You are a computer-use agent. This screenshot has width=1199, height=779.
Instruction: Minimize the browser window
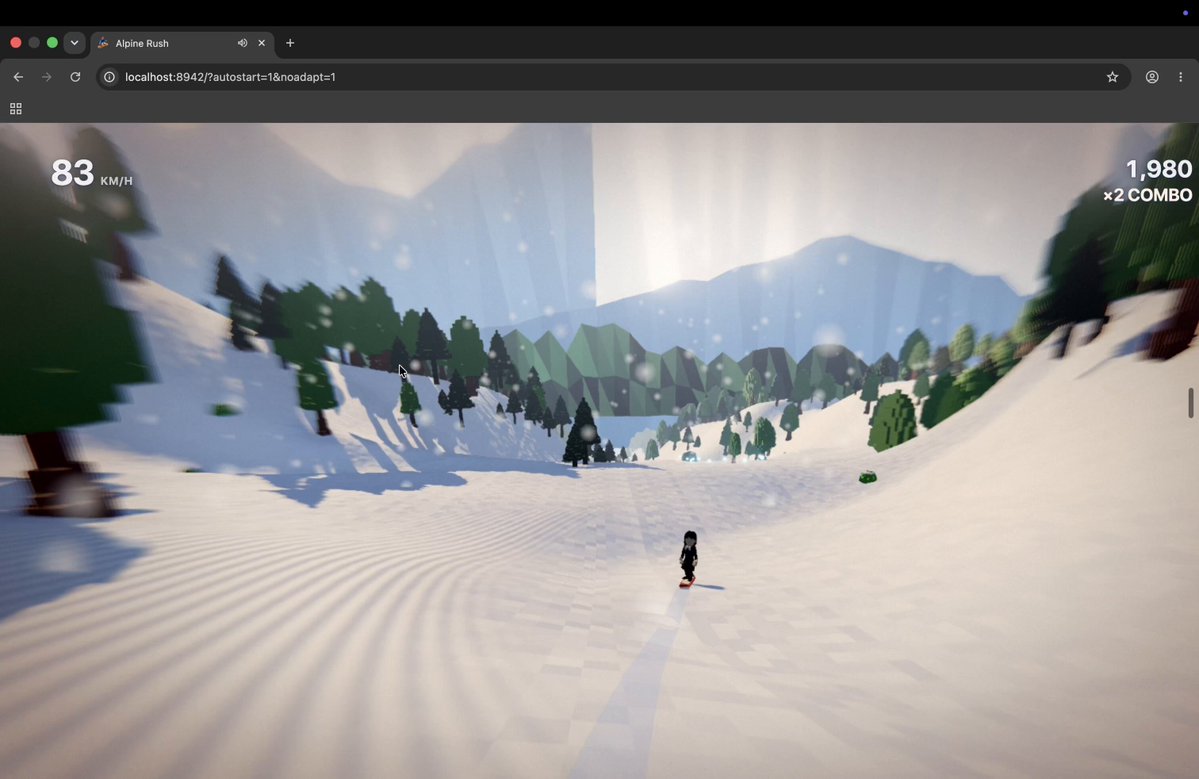click(x=34, y=43)
